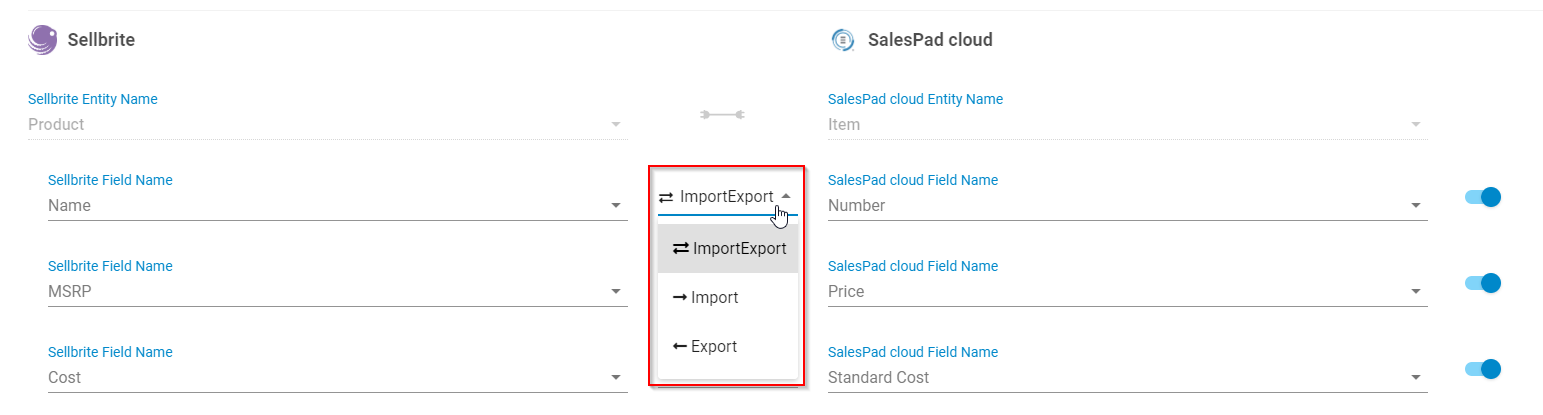Expand the SalesPad Standard Cost dropdown
Viewport: 1543px width, 415px height.
pos(1126,378)
